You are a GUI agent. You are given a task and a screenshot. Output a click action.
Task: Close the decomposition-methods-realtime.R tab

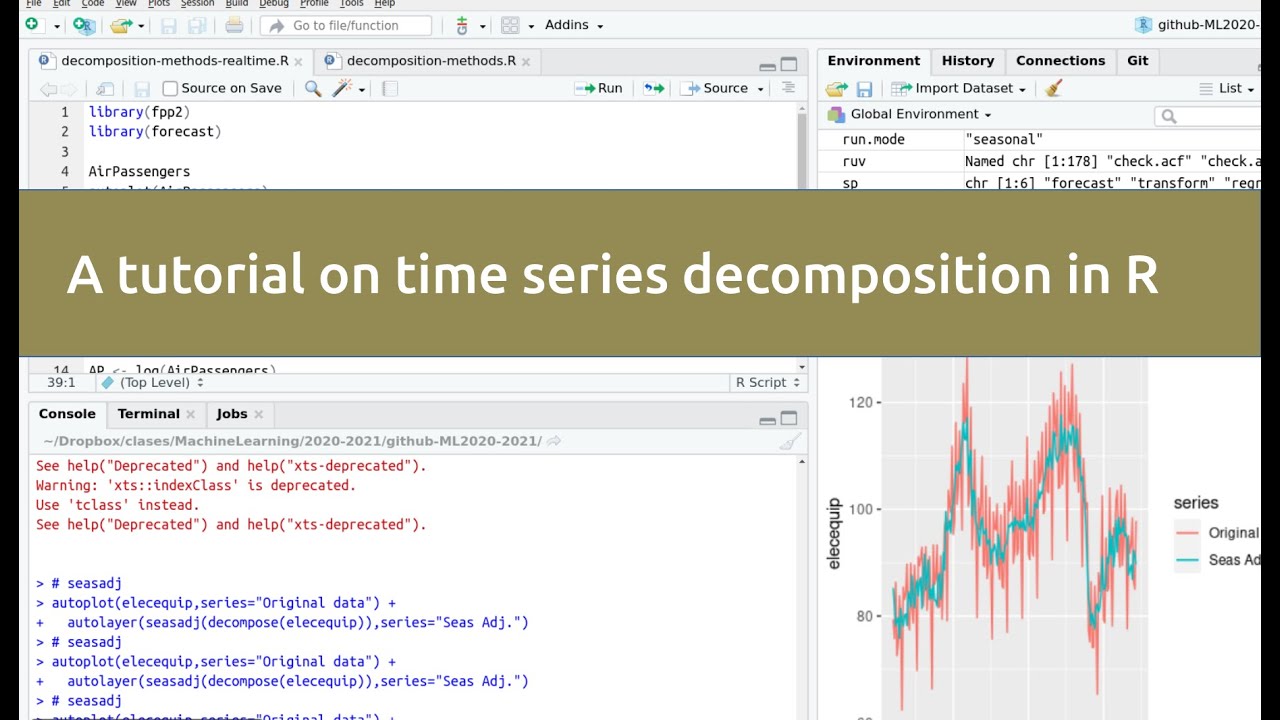(298, 62)
